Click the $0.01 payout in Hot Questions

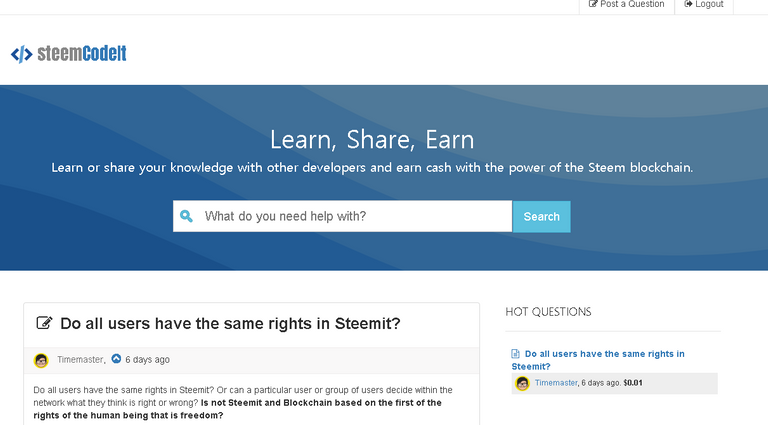point(633,383)
